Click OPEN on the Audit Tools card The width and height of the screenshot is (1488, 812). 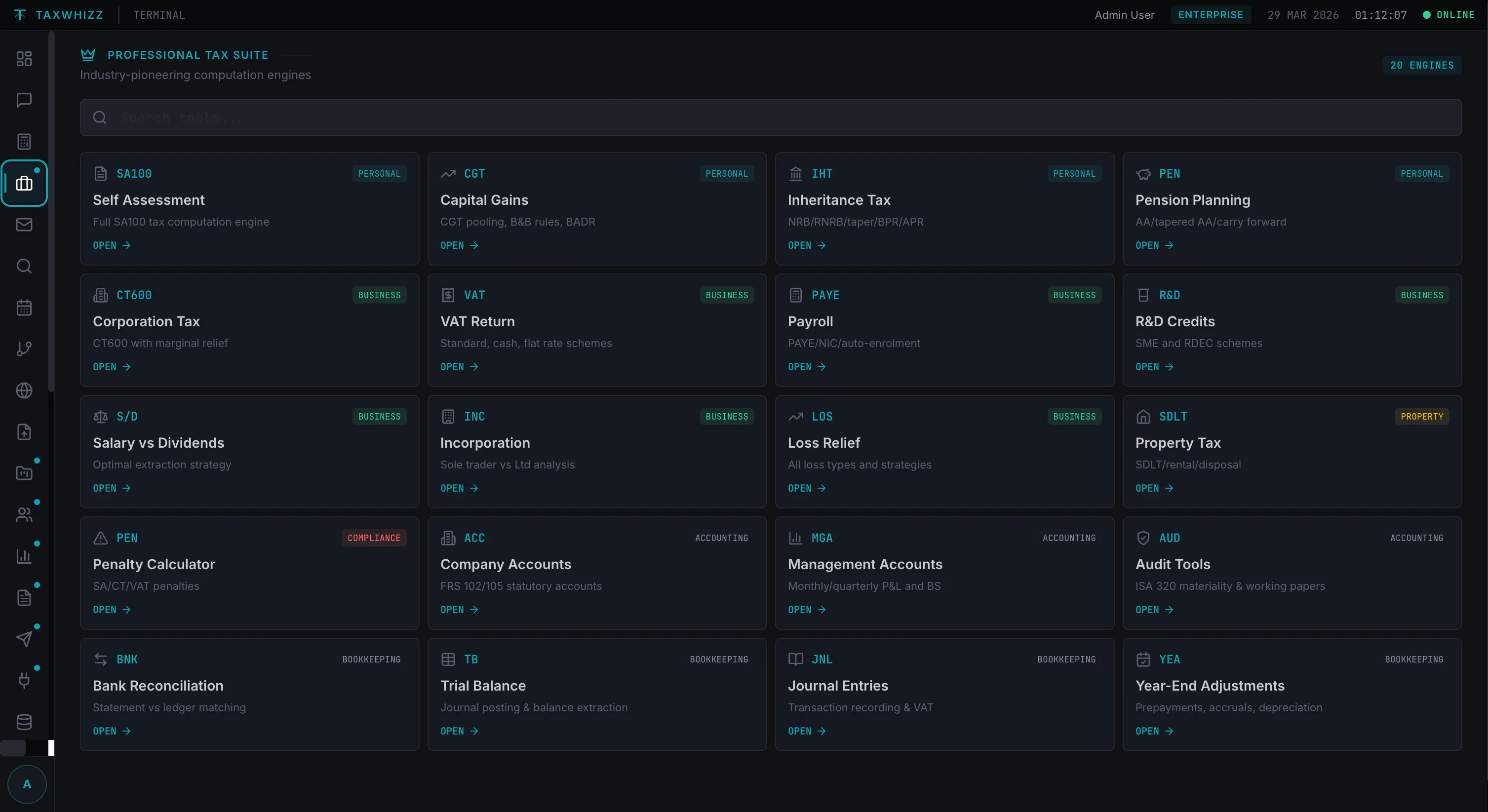(1155, 610)
